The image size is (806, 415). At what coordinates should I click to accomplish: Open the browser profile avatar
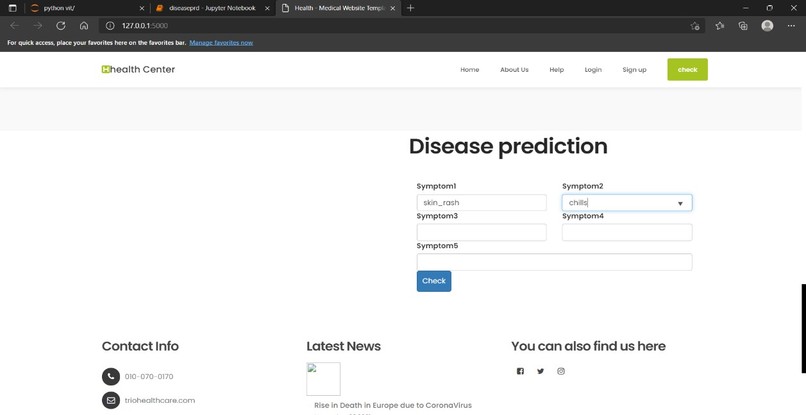[767, 26]
